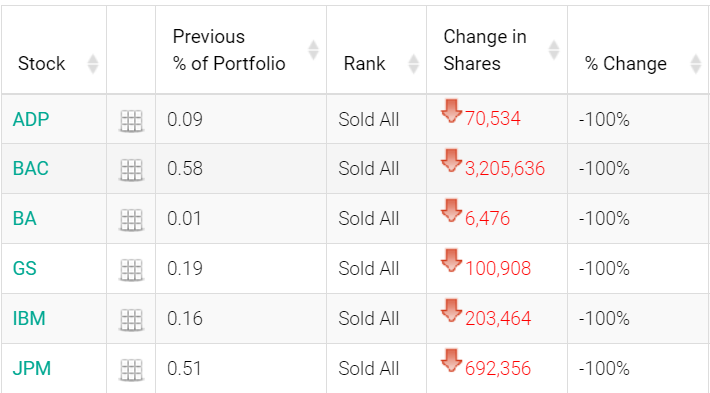Sort by the % Change column arrows

point(696,64)
